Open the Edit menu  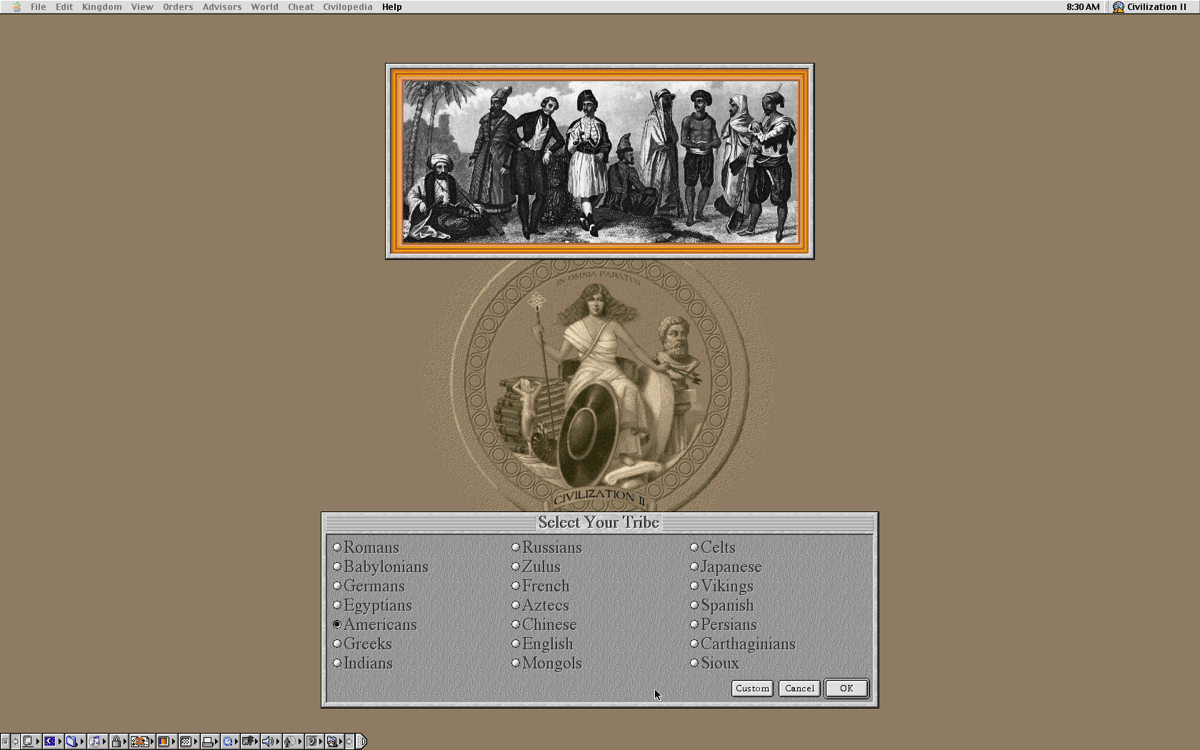[64, 7]
